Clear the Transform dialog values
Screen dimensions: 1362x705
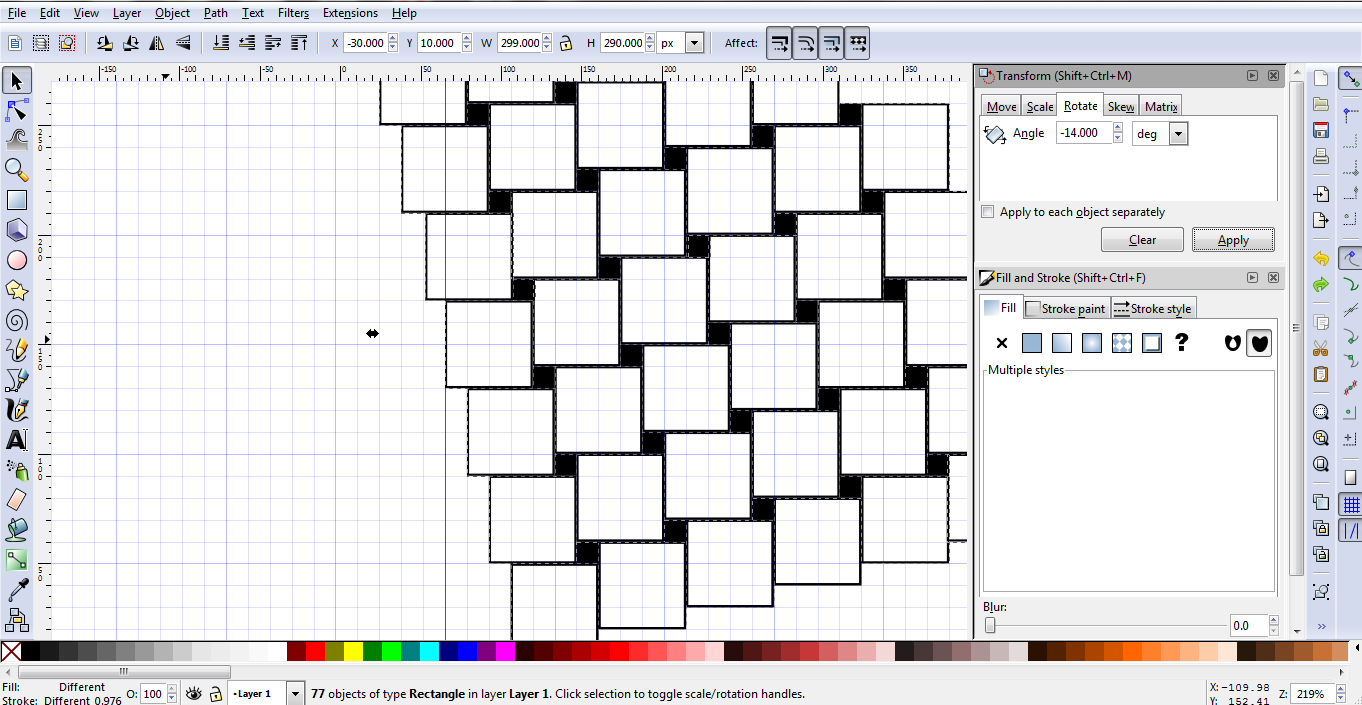pos(1142,239)
